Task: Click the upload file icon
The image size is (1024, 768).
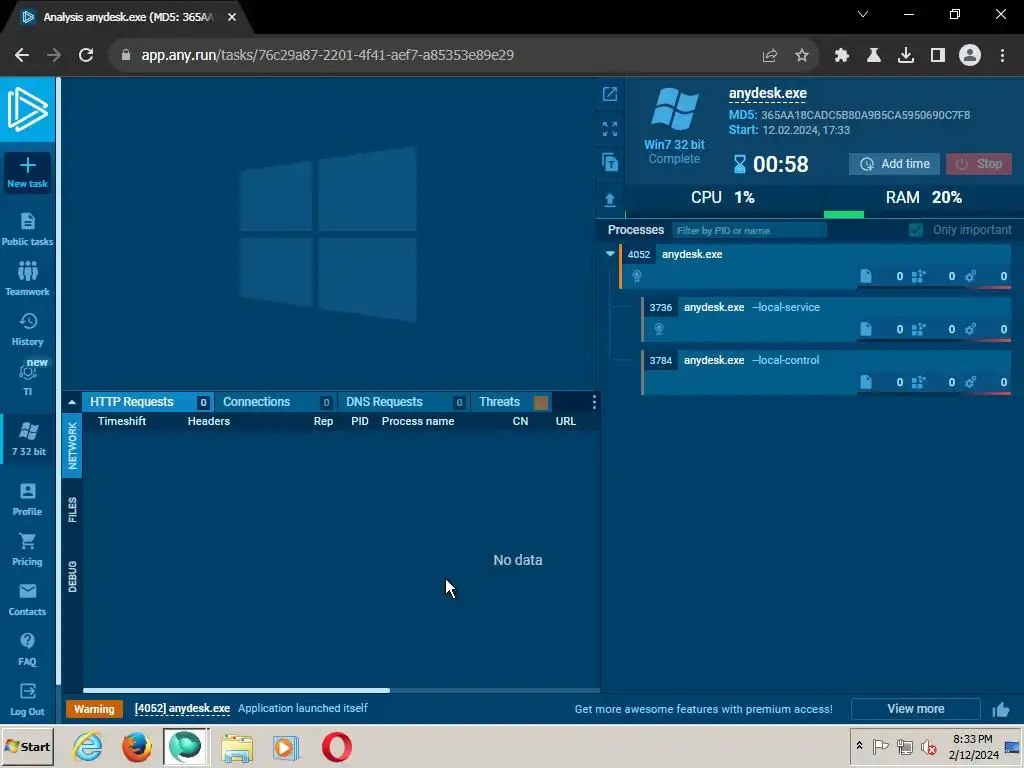Action: click(610, 200)
